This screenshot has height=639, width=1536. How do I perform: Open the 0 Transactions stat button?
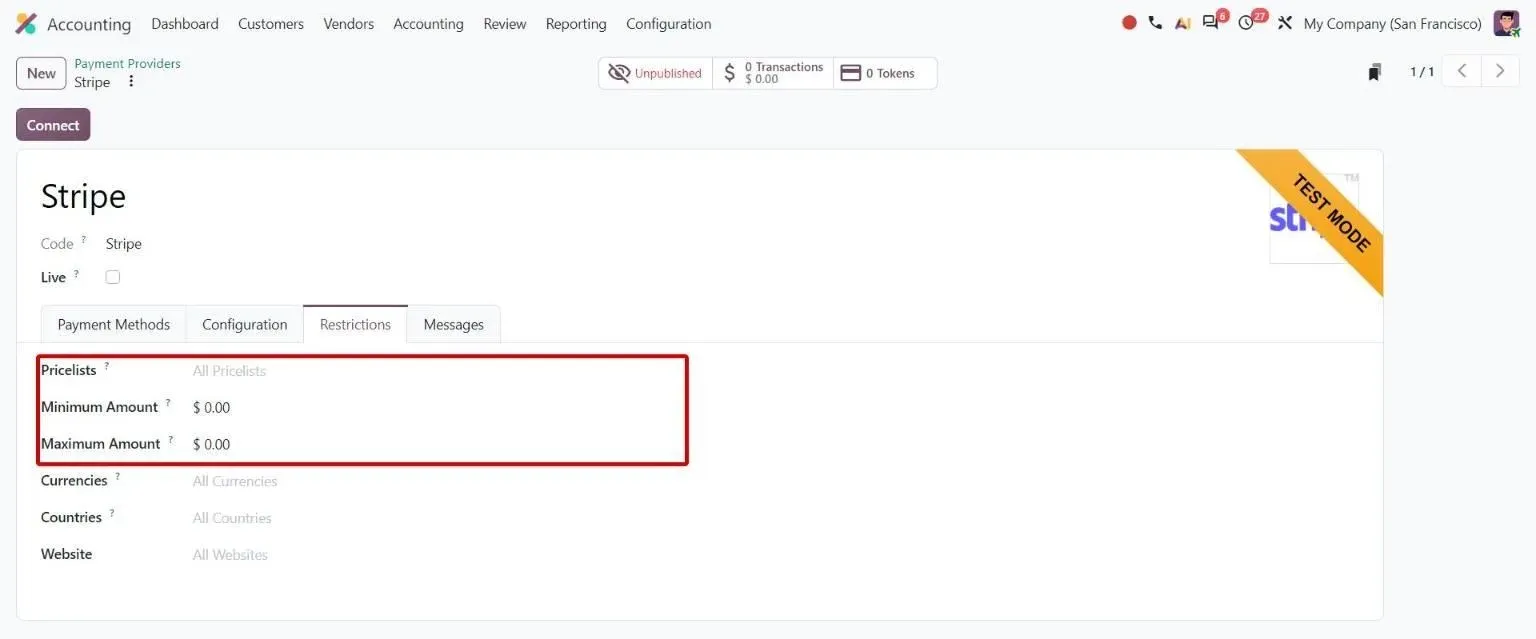click(773, 73)
